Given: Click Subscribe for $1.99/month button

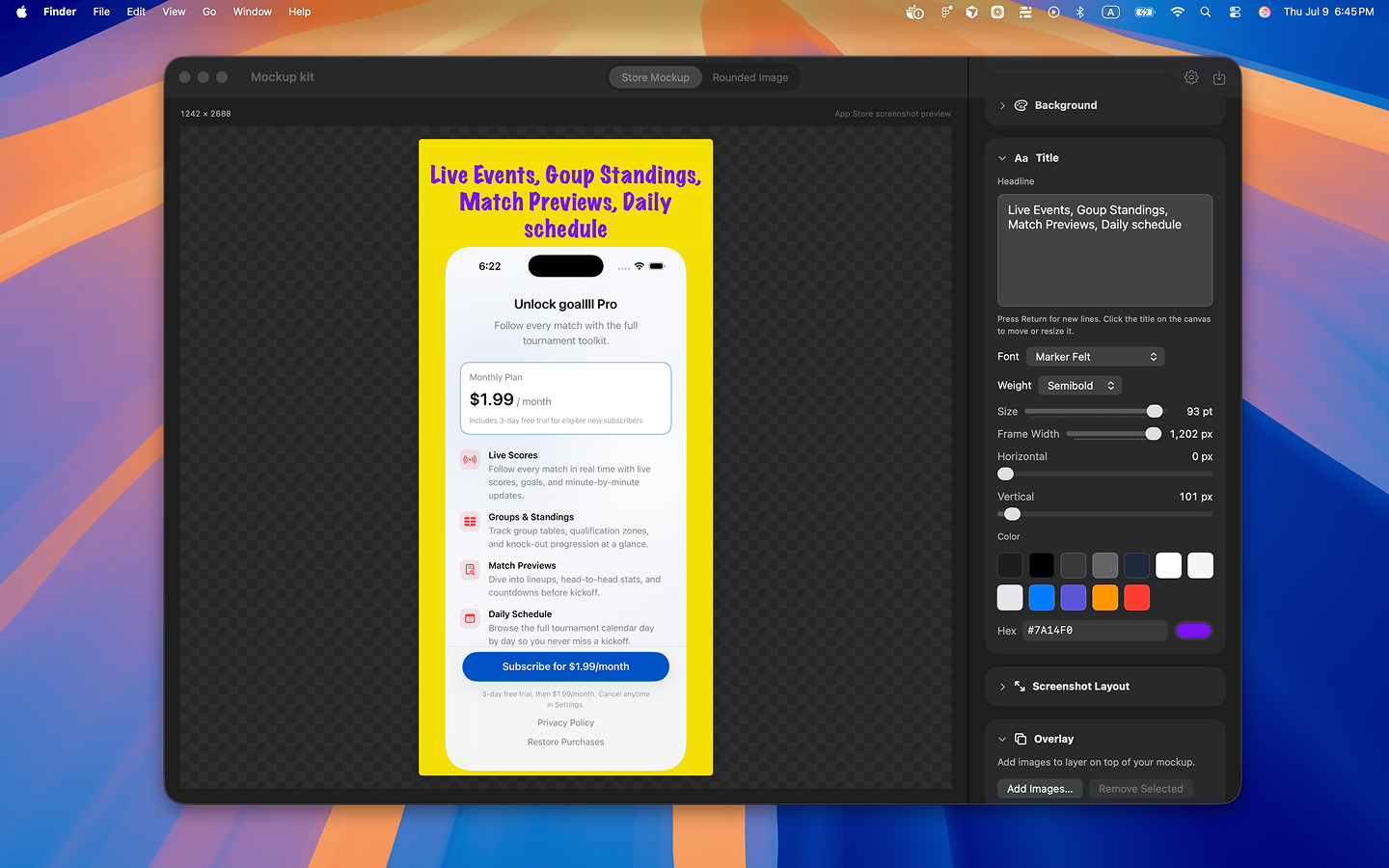Looking at the screenshot, I should 566,666.
